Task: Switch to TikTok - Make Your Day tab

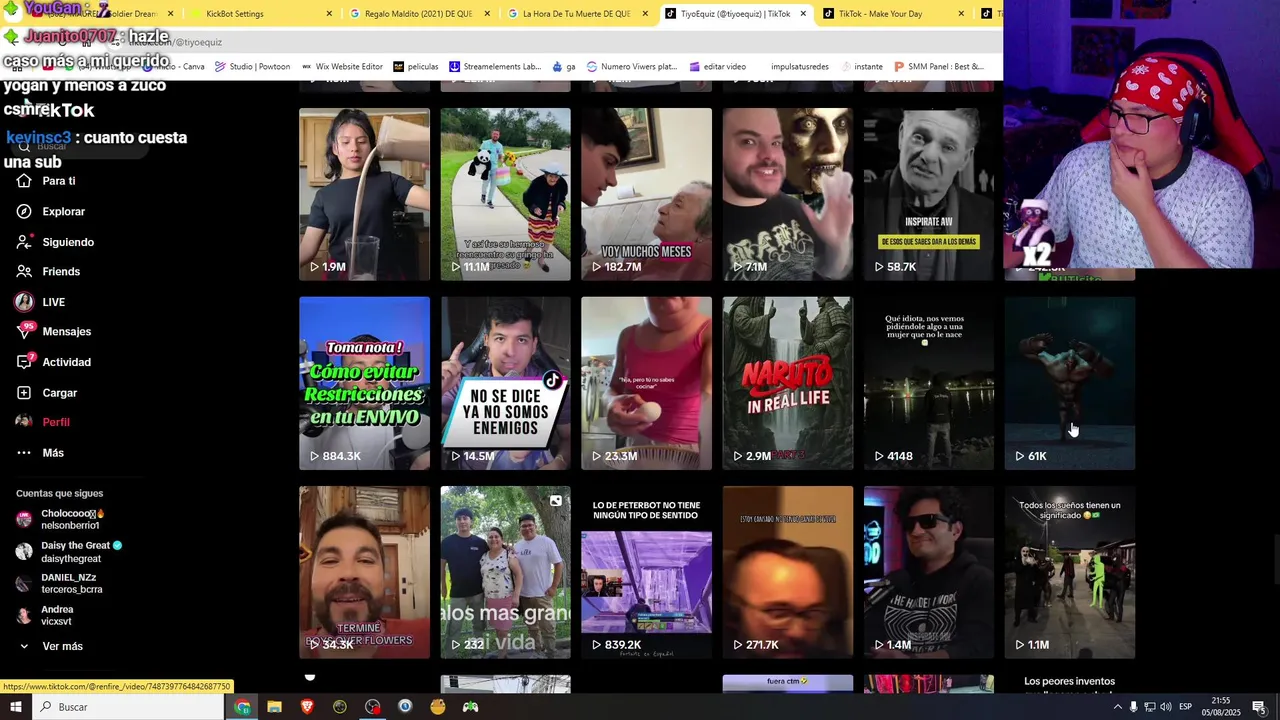Action: [x=893, y=14]
